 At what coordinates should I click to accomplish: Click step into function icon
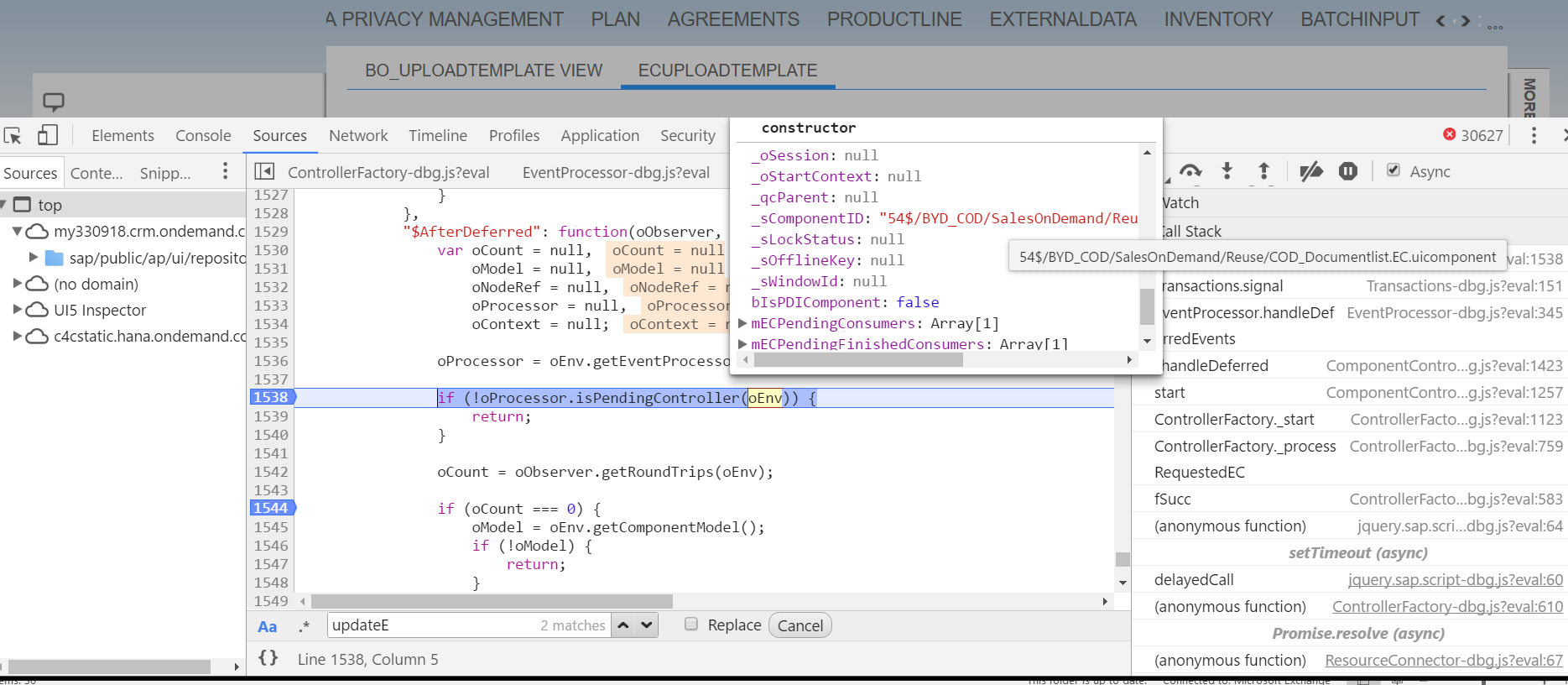coord(1227,171)
